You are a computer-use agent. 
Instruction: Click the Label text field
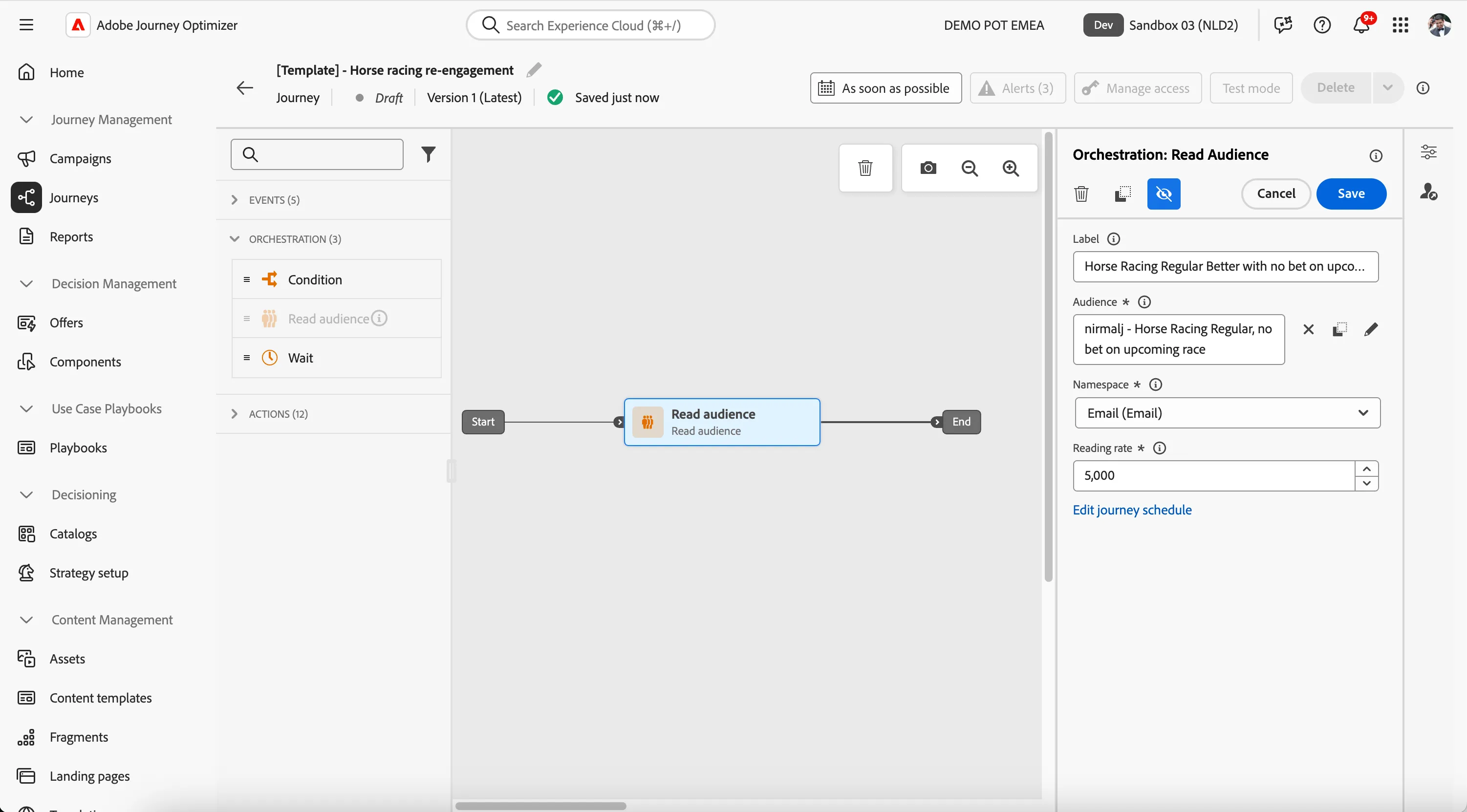tap(1225, 266)
